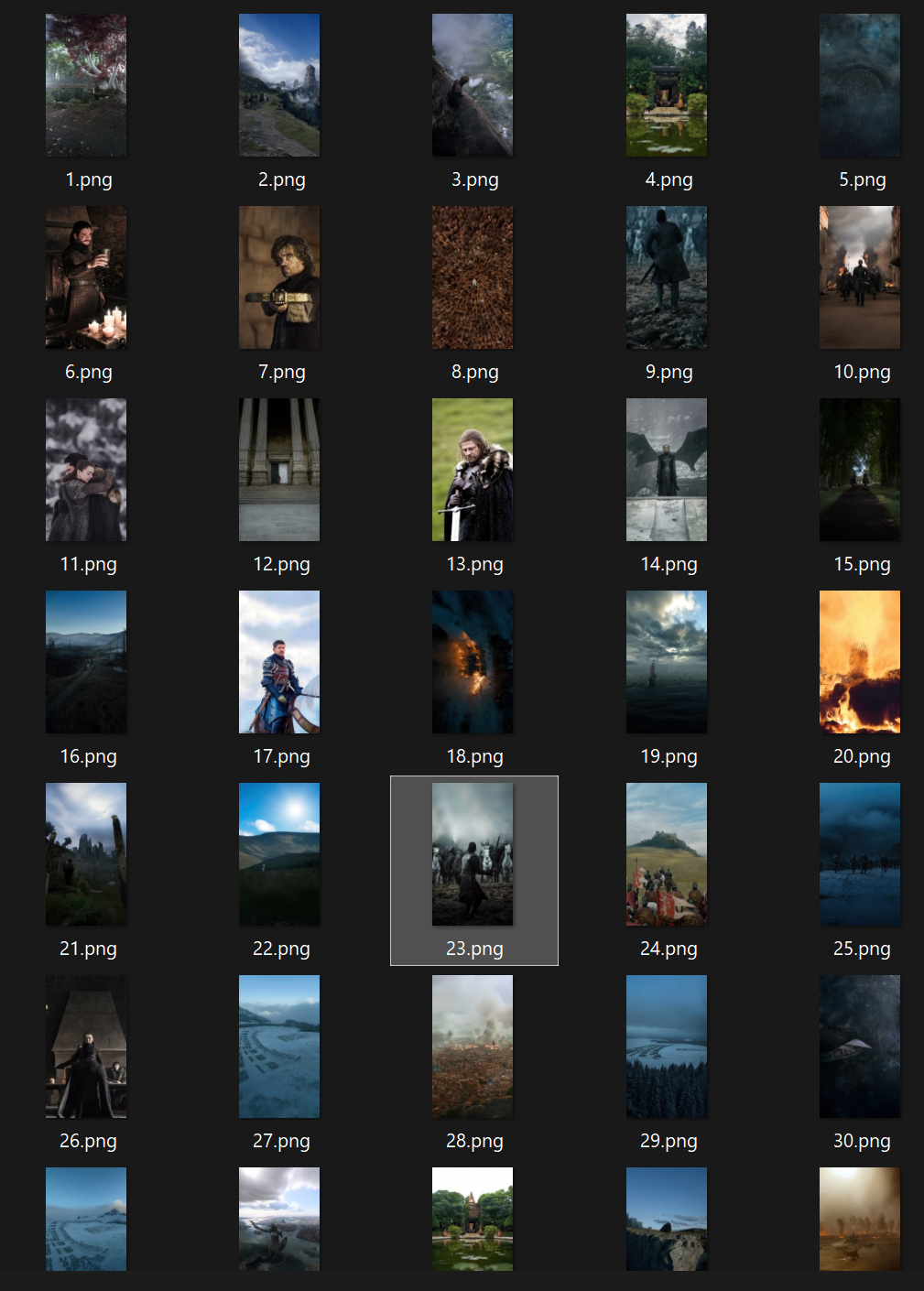
Task: Click the file name 24.png
Action: pyautogui.click(x=669, y=949)
